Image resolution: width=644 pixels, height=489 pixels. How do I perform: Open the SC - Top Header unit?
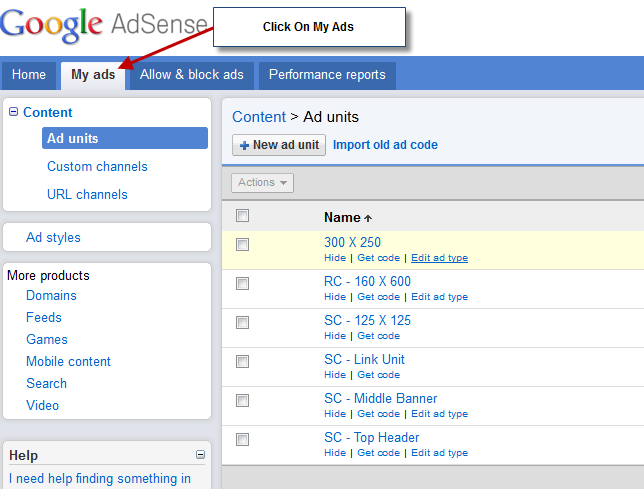point(372,437)
